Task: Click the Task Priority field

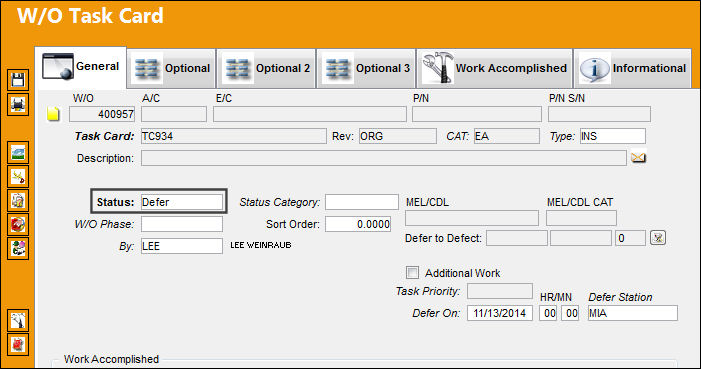Action: pyautogui.click(x=500, y=291)
